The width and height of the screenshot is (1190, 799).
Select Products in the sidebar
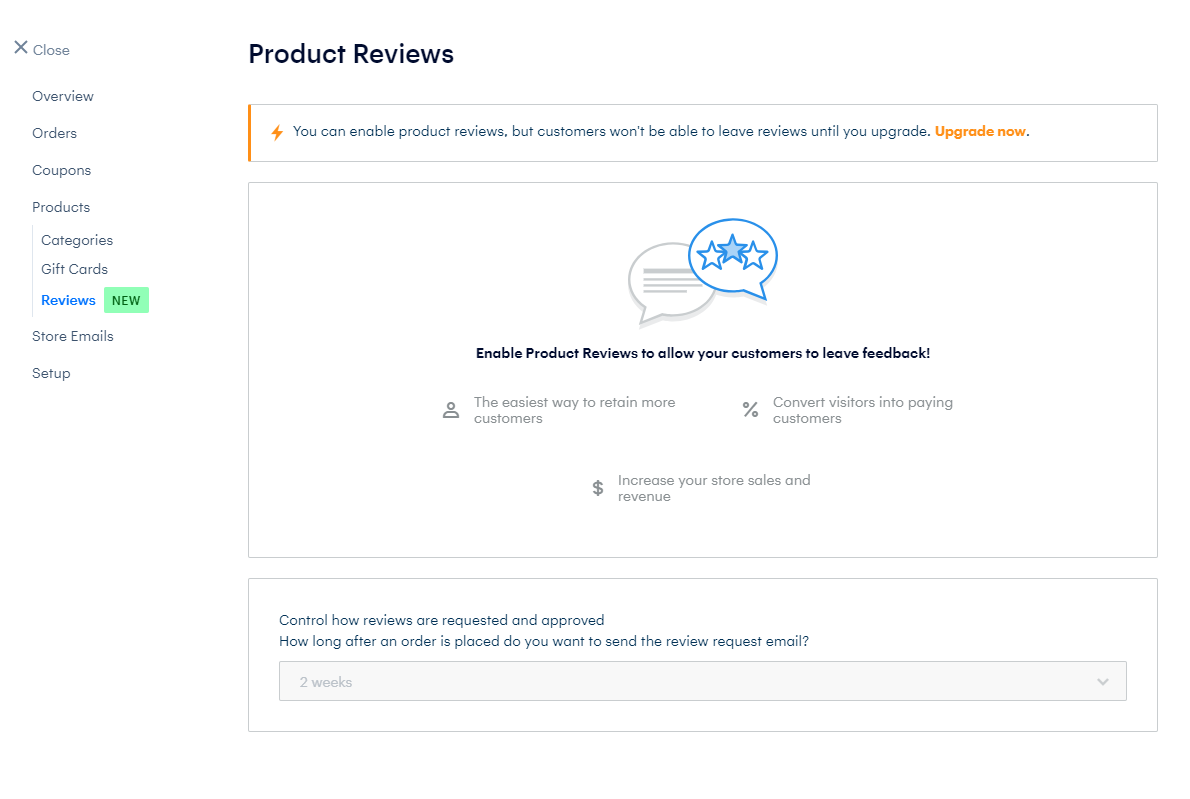(61, 207)
